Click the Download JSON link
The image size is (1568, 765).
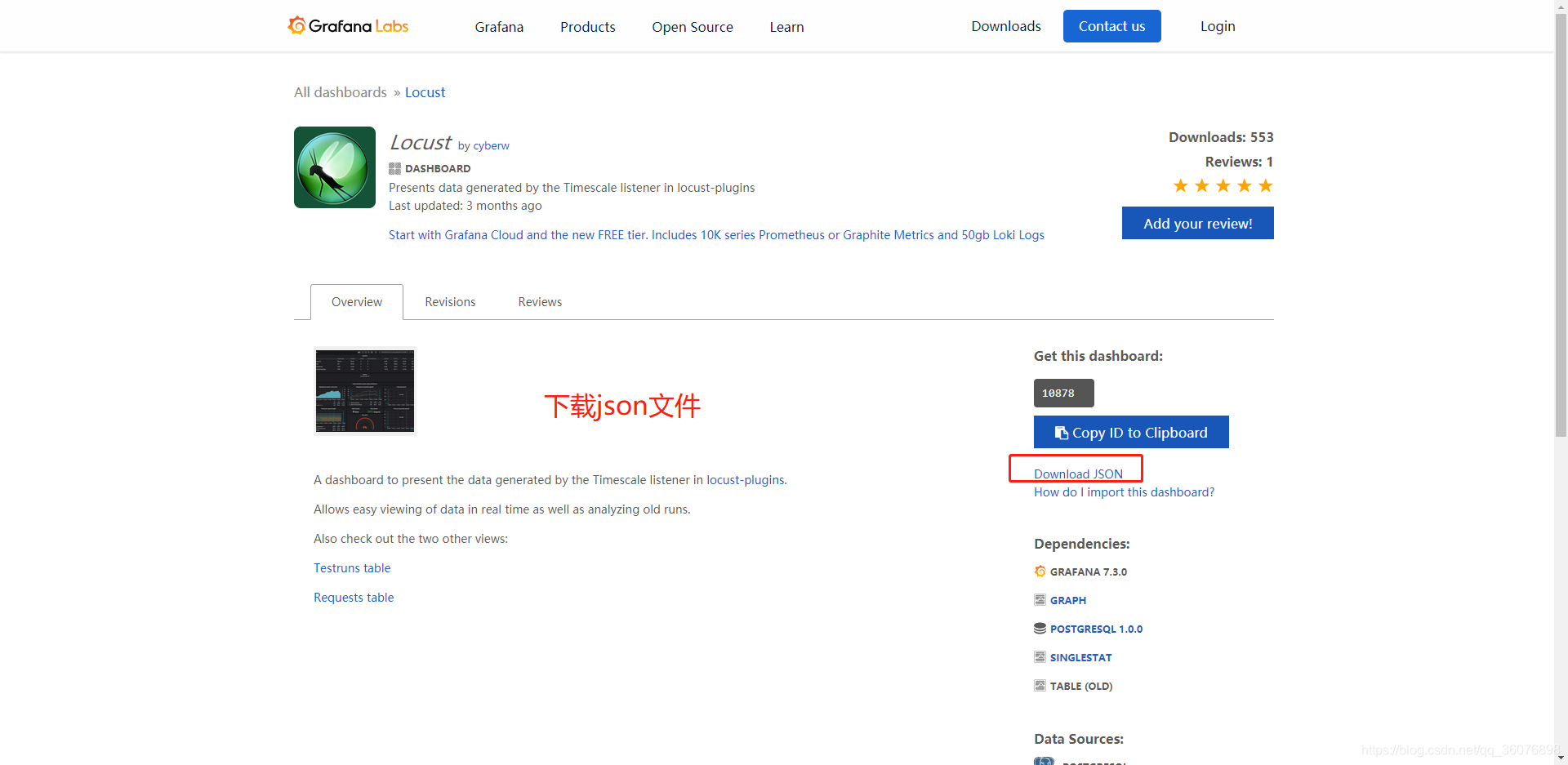coord(1078,474)
